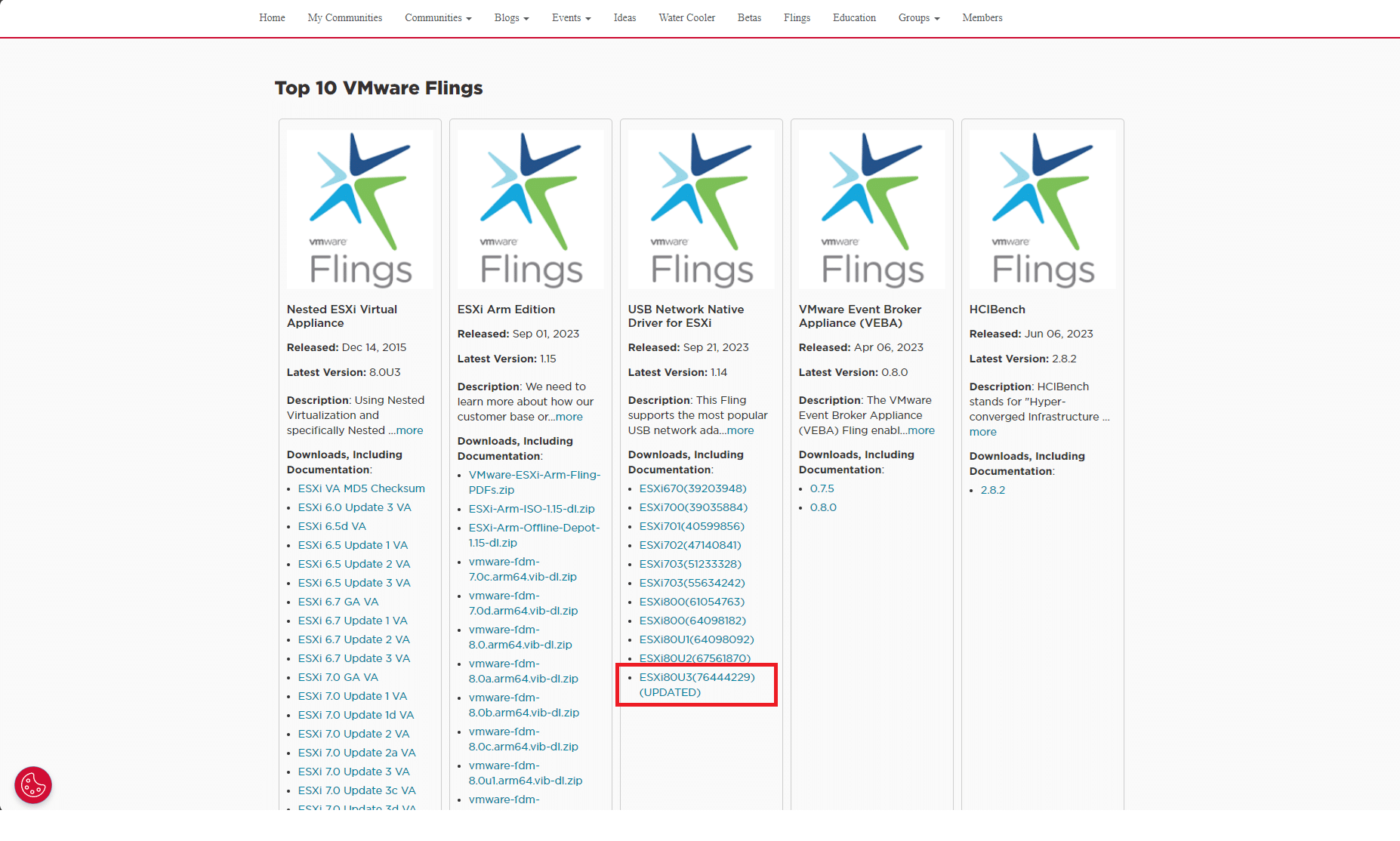Download ESXi700(39035884) USB driver
1400x841 pixels.
[694, 507]
